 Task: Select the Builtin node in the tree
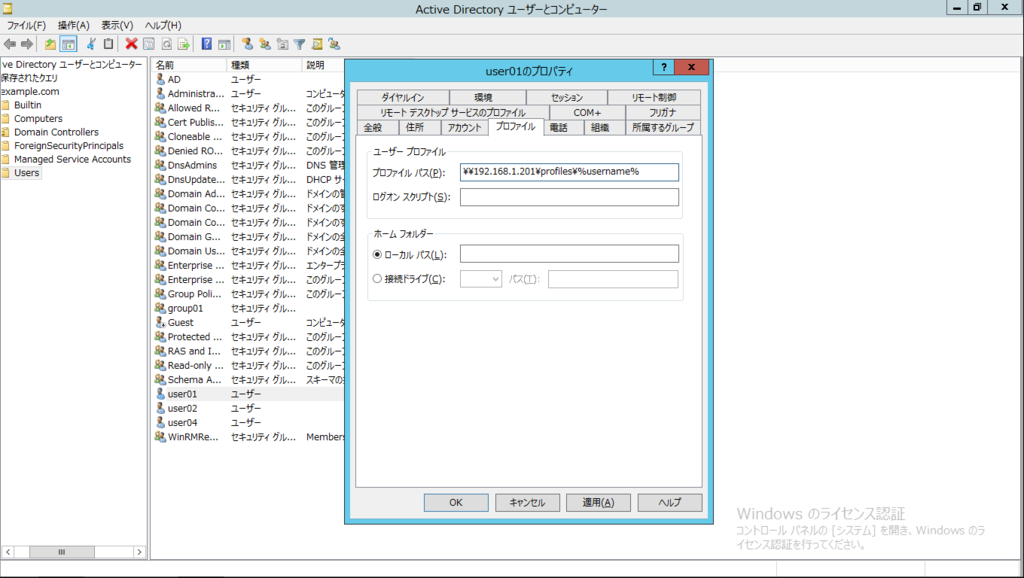(x=27, y=105)
